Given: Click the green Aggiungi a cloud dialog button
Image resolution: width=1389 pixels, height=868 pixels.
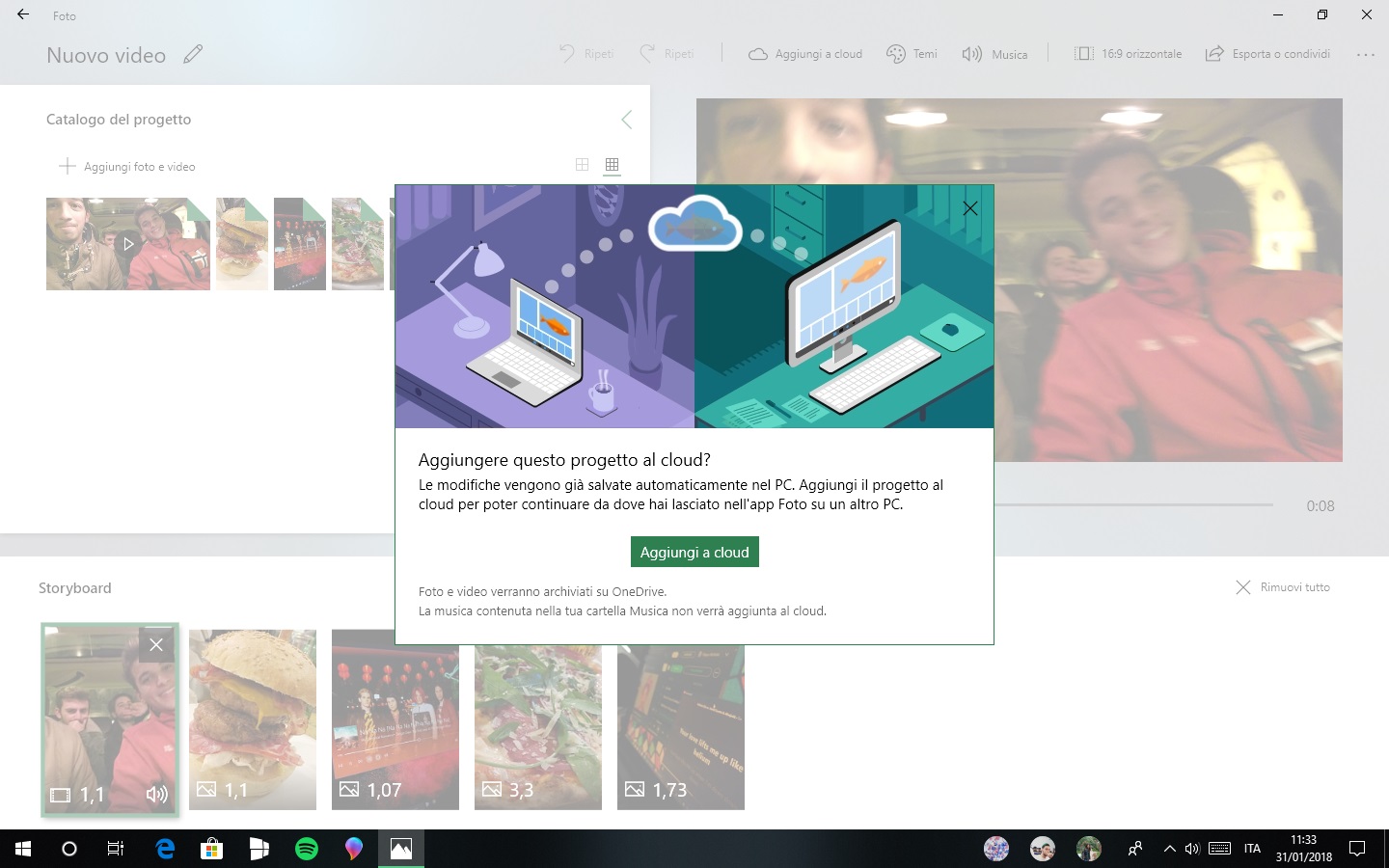Looking at the screenshot, I should point(694,552).
